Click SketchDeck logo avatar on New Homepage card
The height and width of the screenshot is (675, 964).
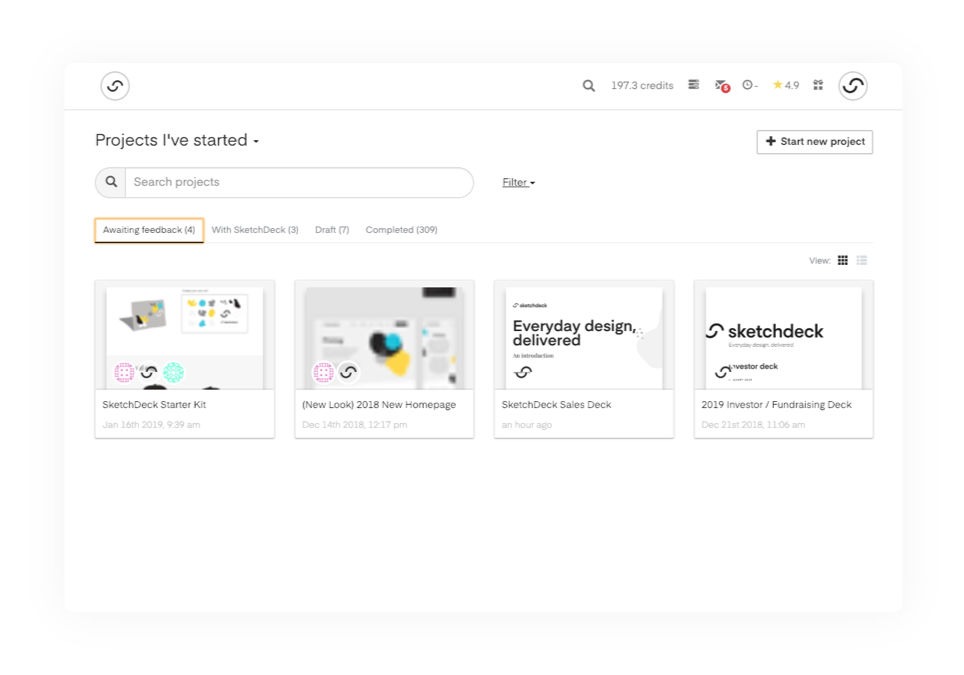point(349,372)
